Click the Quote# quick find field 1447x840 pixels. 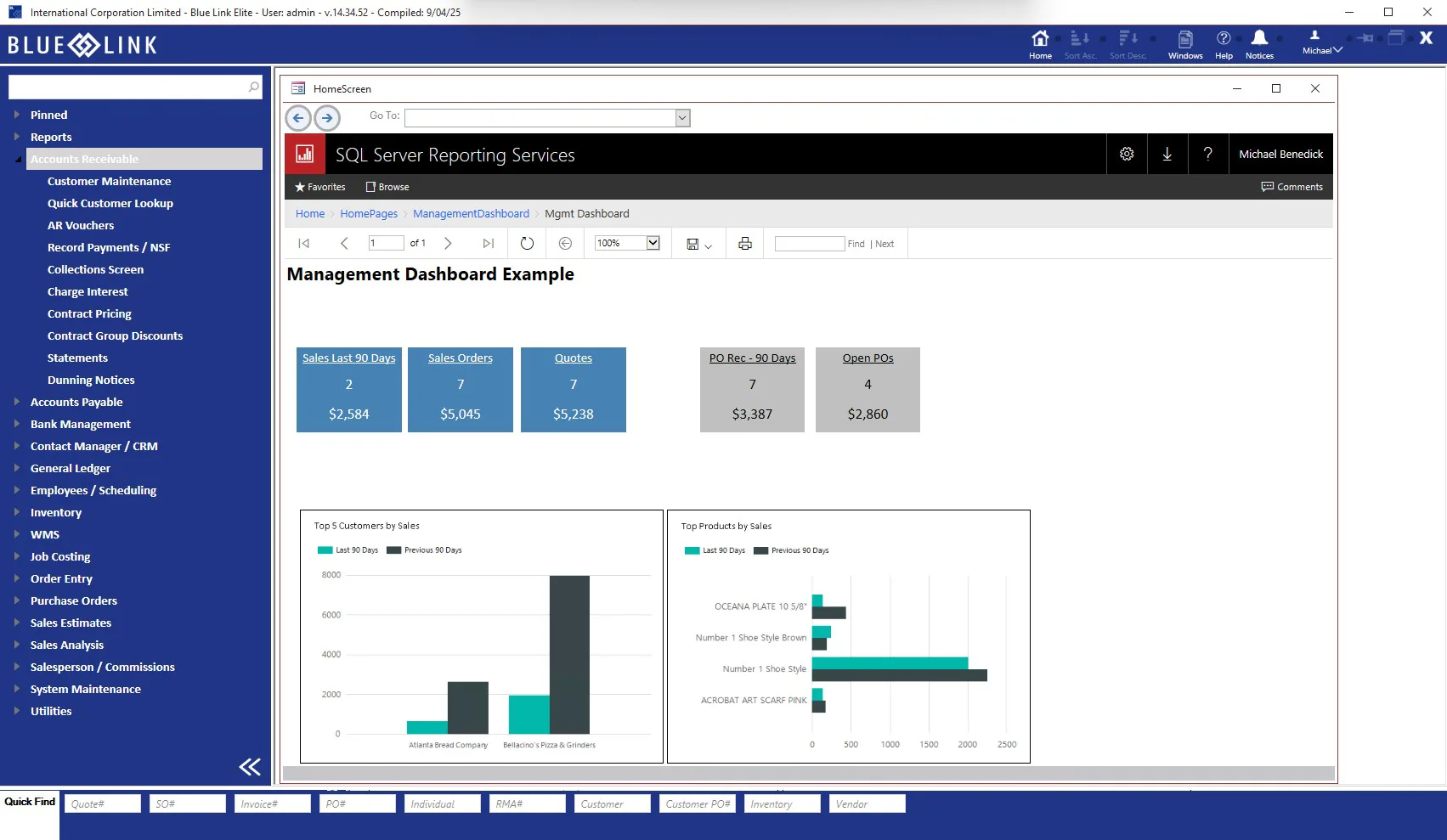(x=103, y=803)
